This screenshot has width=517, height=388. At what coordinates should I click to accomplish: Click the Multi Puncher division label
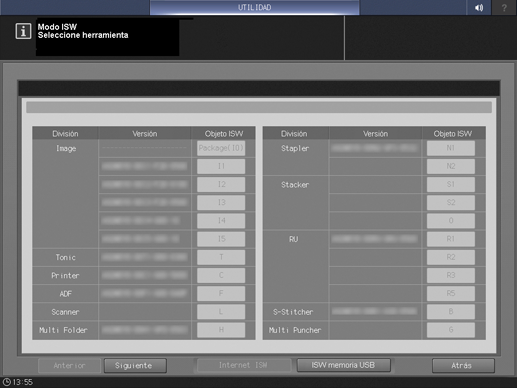[295, 330]
